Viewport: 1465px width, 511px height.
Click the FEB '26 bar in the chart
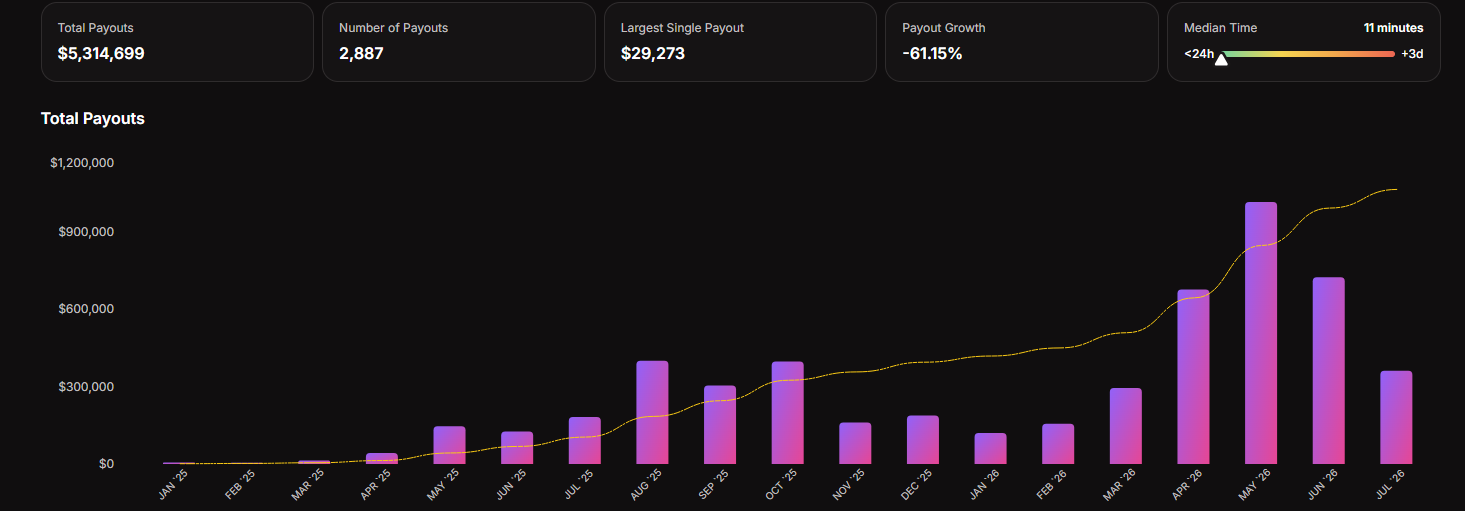[x=1058, y=444]
